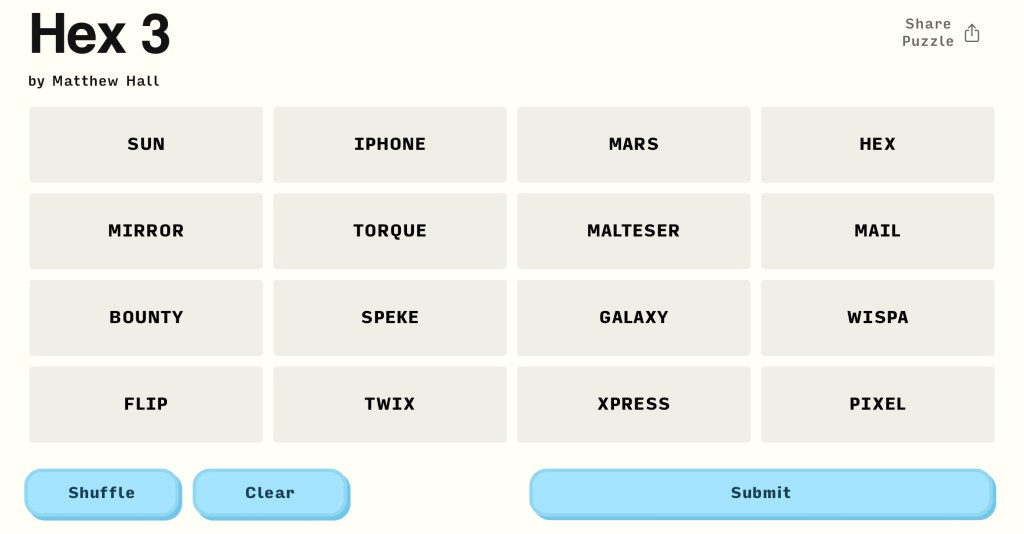Select the IPHONE word tile
The image size is (1024, 534).
coord(390,144)
